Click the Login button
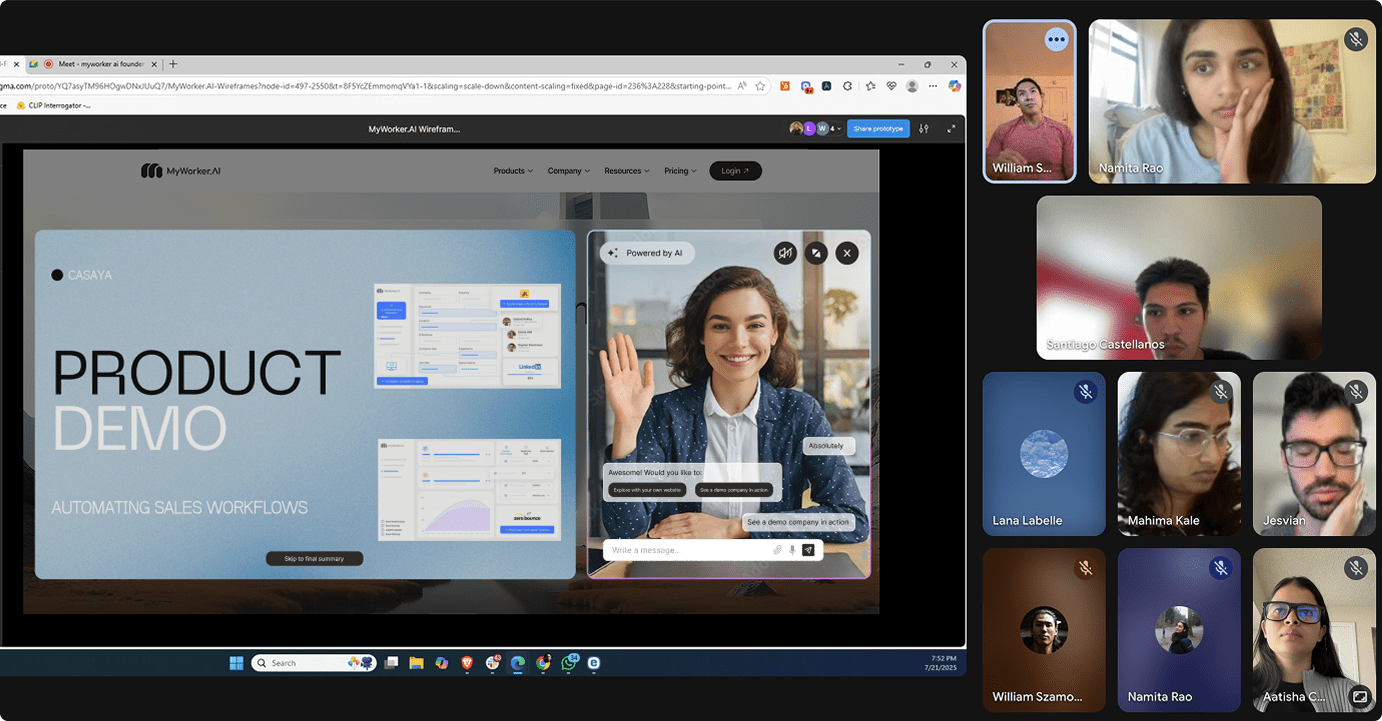This screenshot has height=721, width=1382. [x=735, y=171]
